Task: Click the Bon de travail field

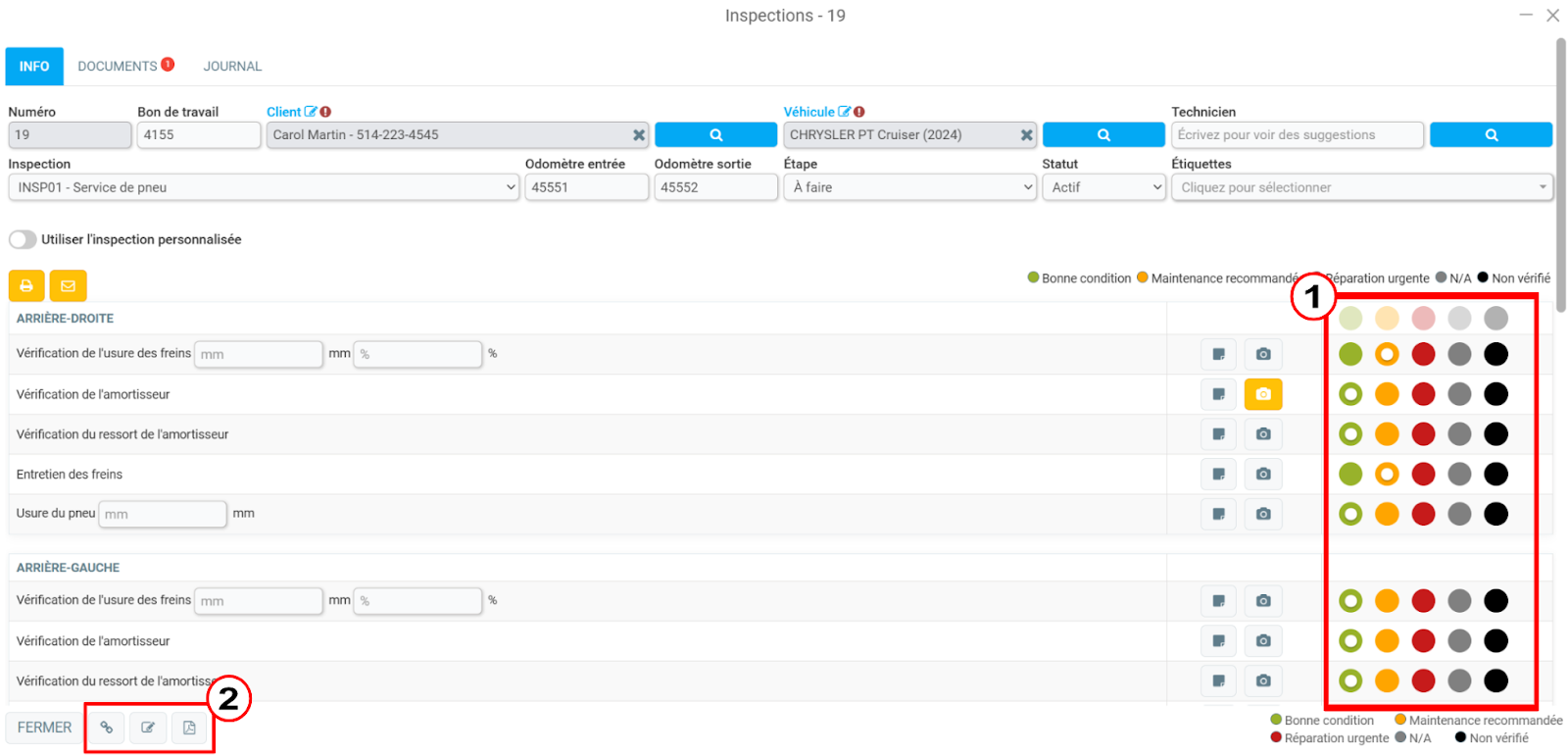Action: pos(199,135)
